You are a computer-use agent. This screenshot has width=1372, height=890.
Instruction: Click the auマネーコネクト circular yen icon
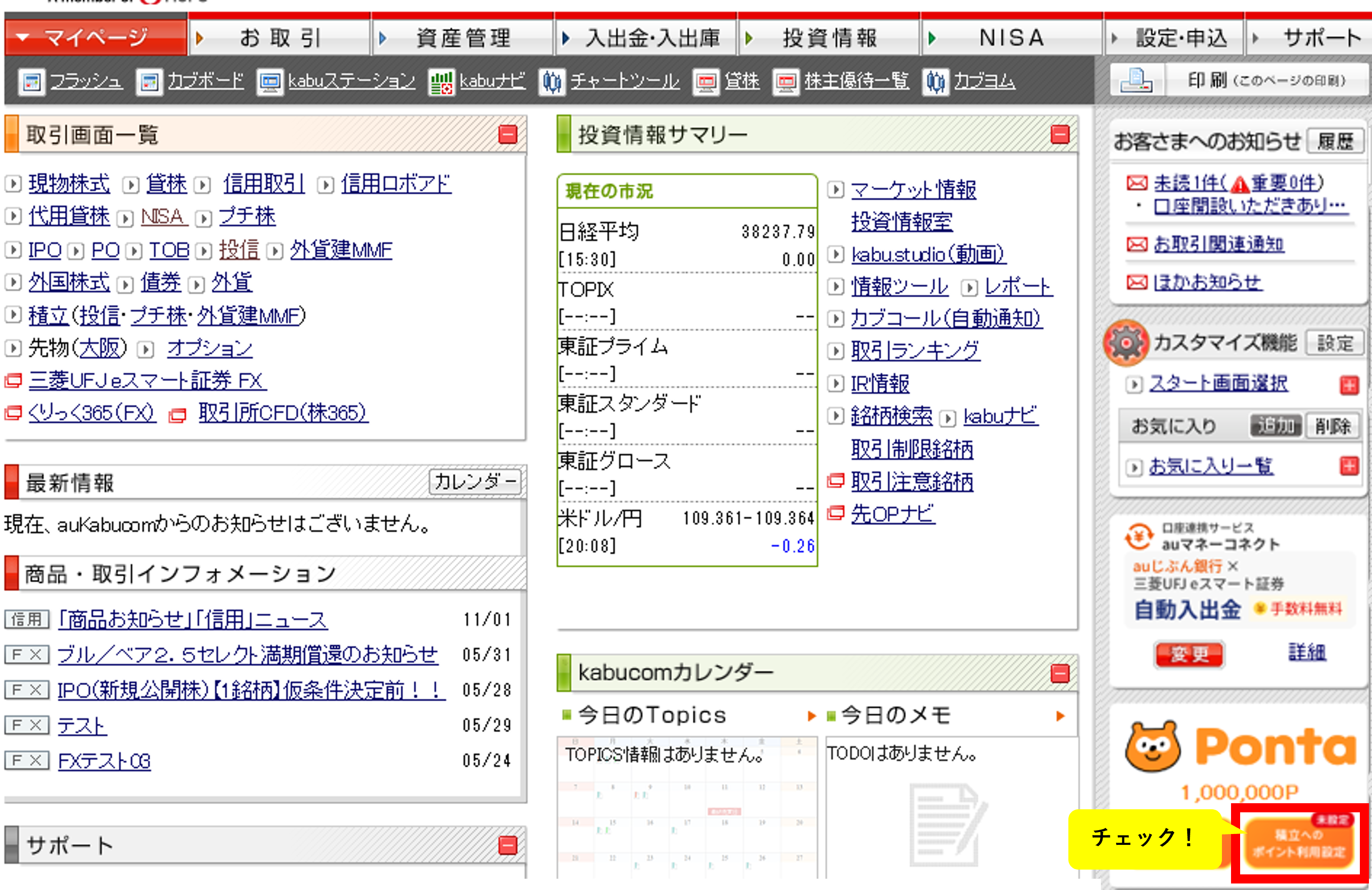tap(1139, 537)
